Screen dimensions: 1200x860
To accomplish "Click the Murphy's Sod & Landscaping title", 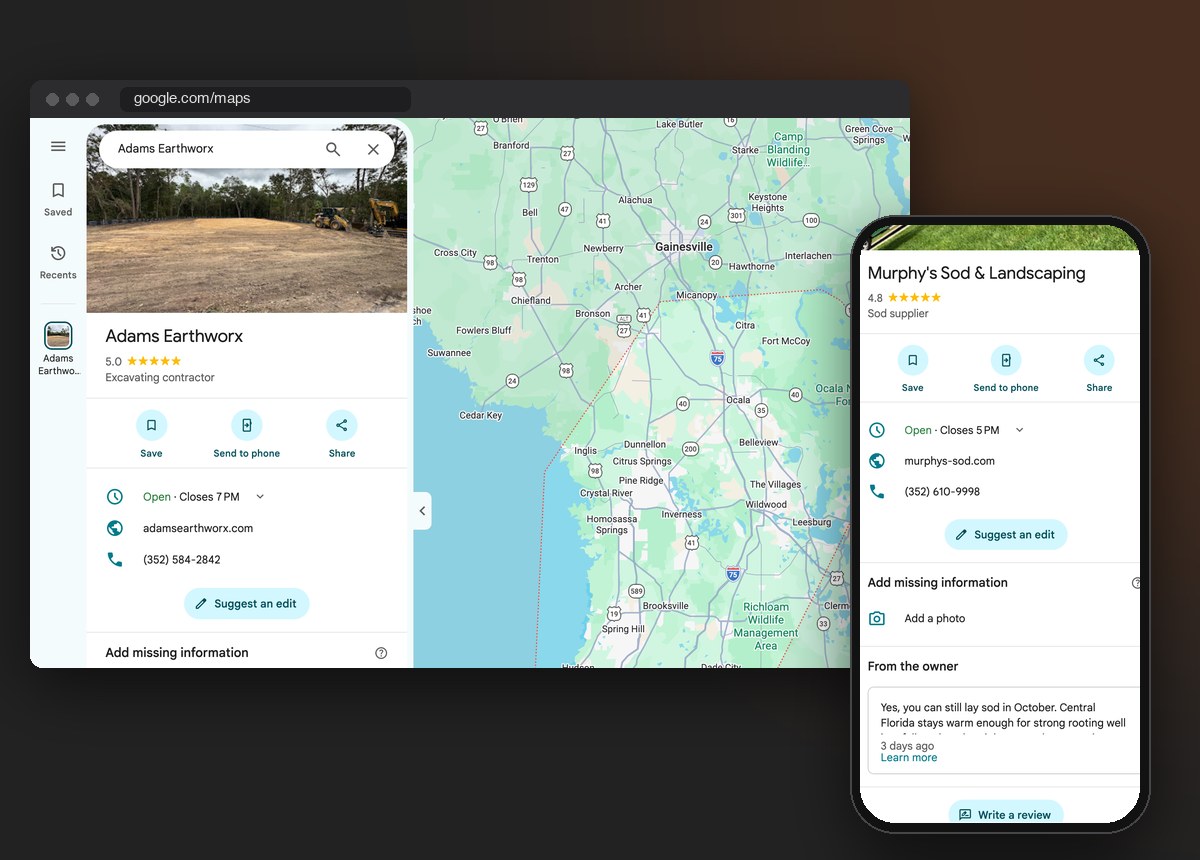I will point(976,273).
